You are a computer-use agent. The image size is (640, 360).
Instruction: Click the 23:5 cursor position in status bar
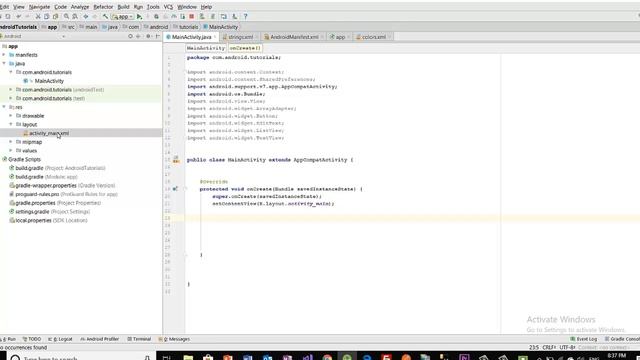point(534,347)
